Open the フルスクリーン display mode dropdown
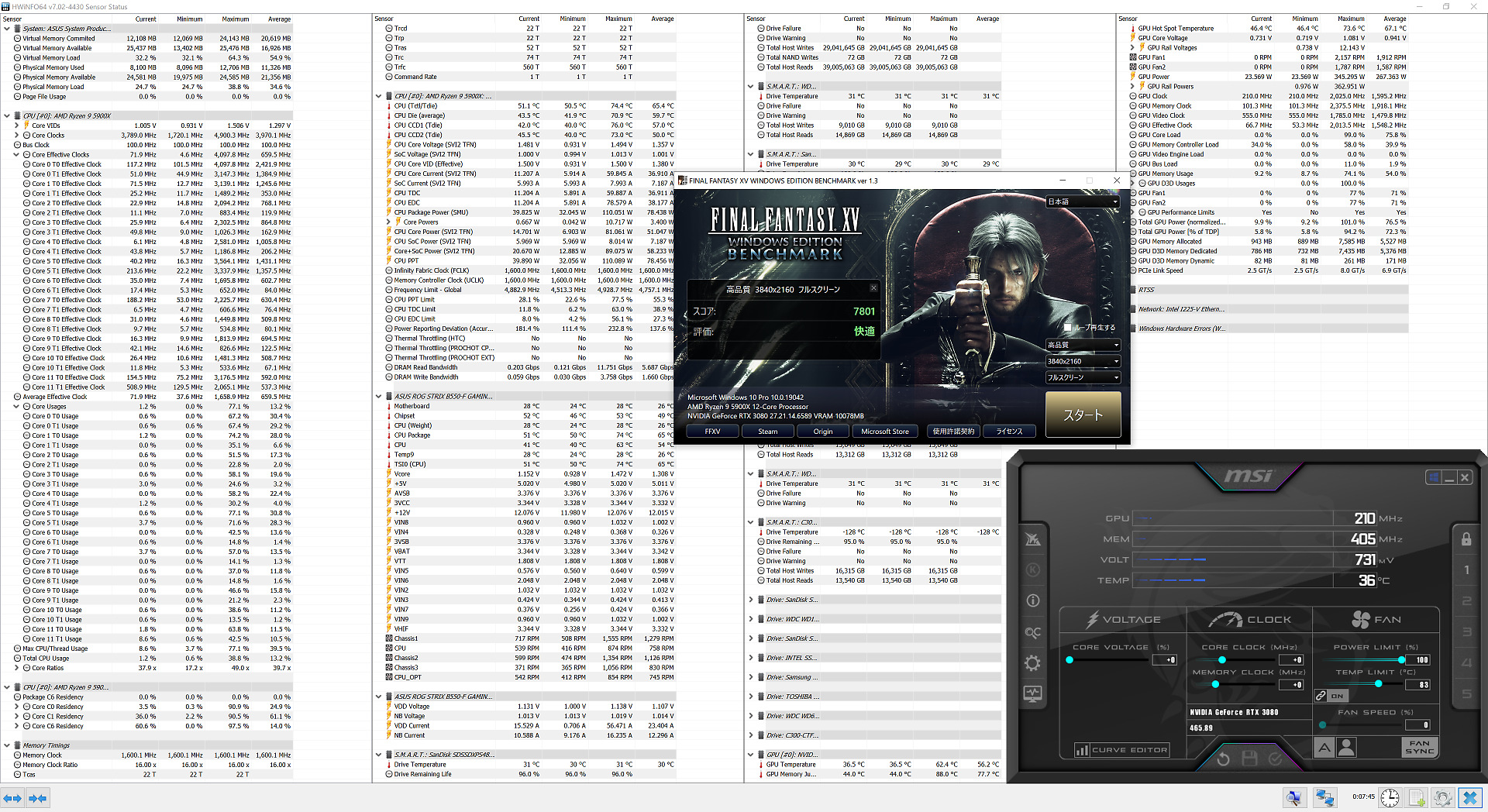The width and height of the screenshot is (1488, 812). coord(1082,377)
